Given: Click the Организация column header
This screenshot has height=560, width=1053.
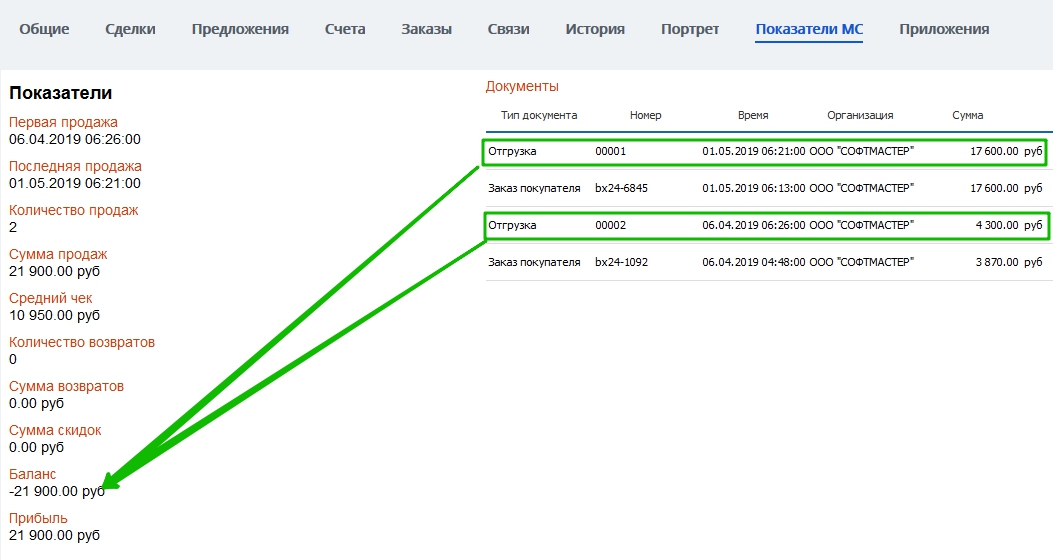Looking at the screenshot, I should tap(860, 115).
